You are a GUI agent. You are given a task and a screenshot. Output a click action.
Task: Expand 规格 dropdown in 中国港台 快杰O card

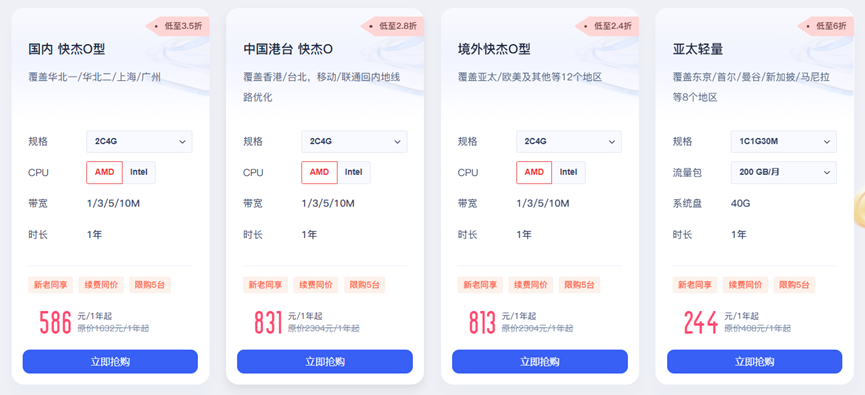[354, 142]
